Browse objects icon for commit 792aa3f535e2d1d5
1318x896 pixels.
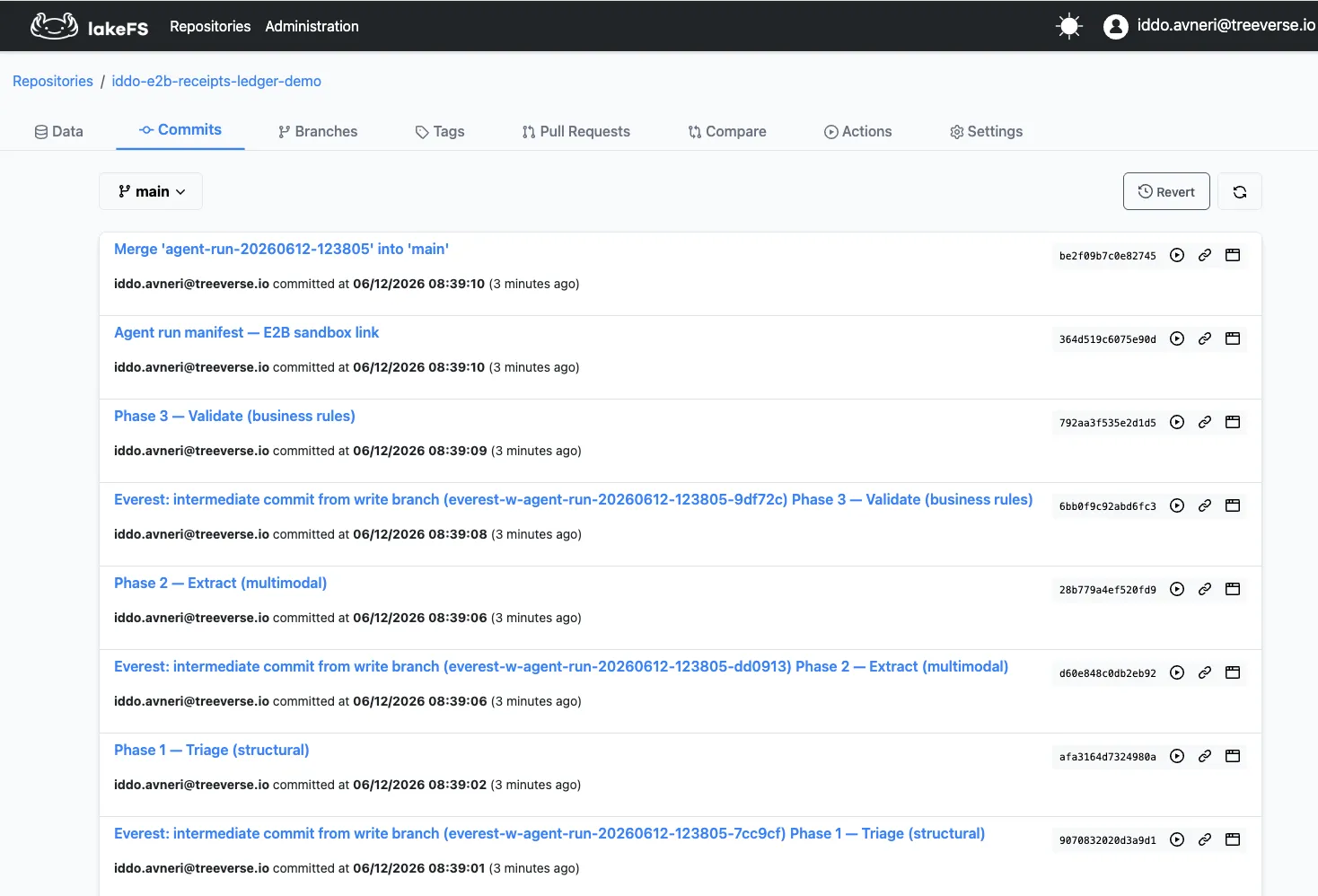point(1233,422)
